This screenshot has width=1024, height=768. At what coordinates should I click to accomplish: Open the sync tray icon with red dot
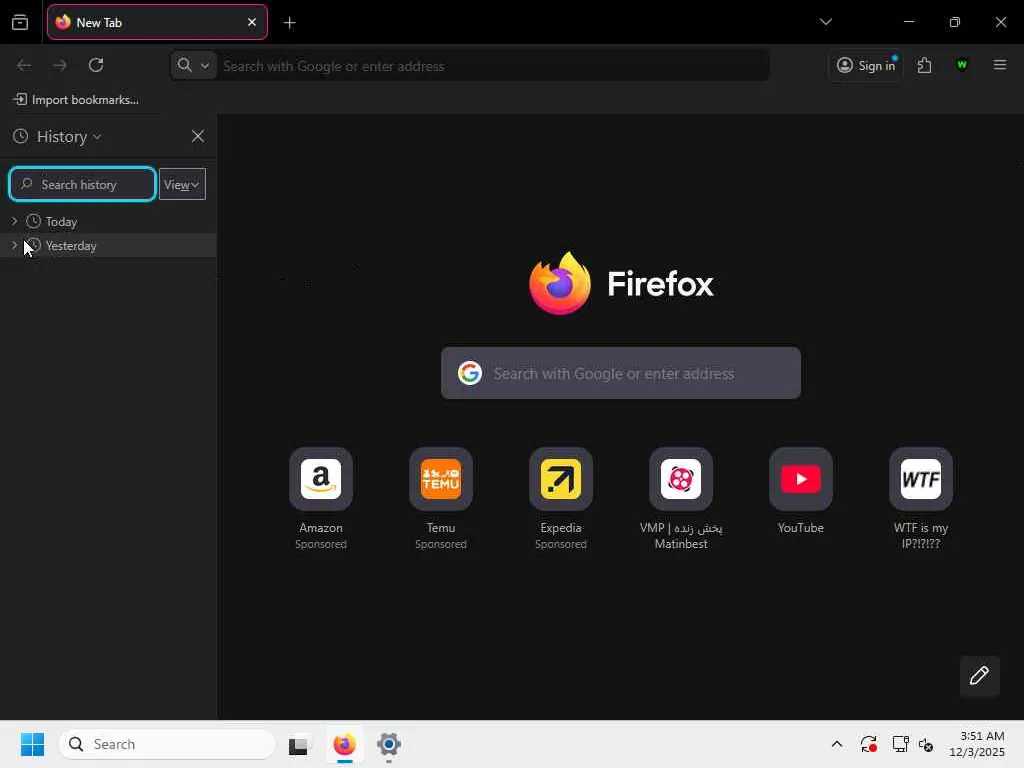point(869,744)
